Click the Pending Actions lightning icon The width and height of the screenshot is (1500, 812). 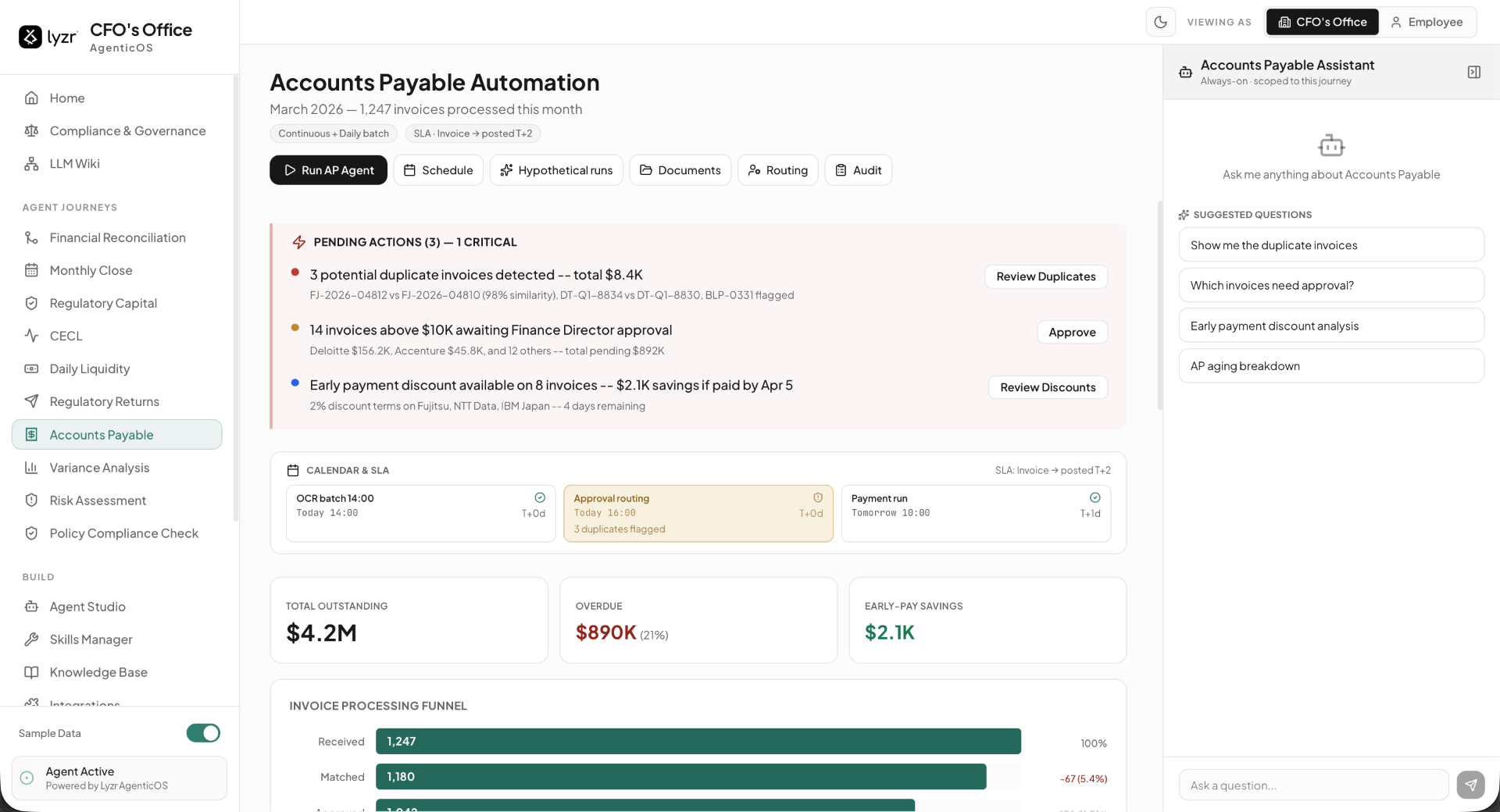tap(299, 242)
